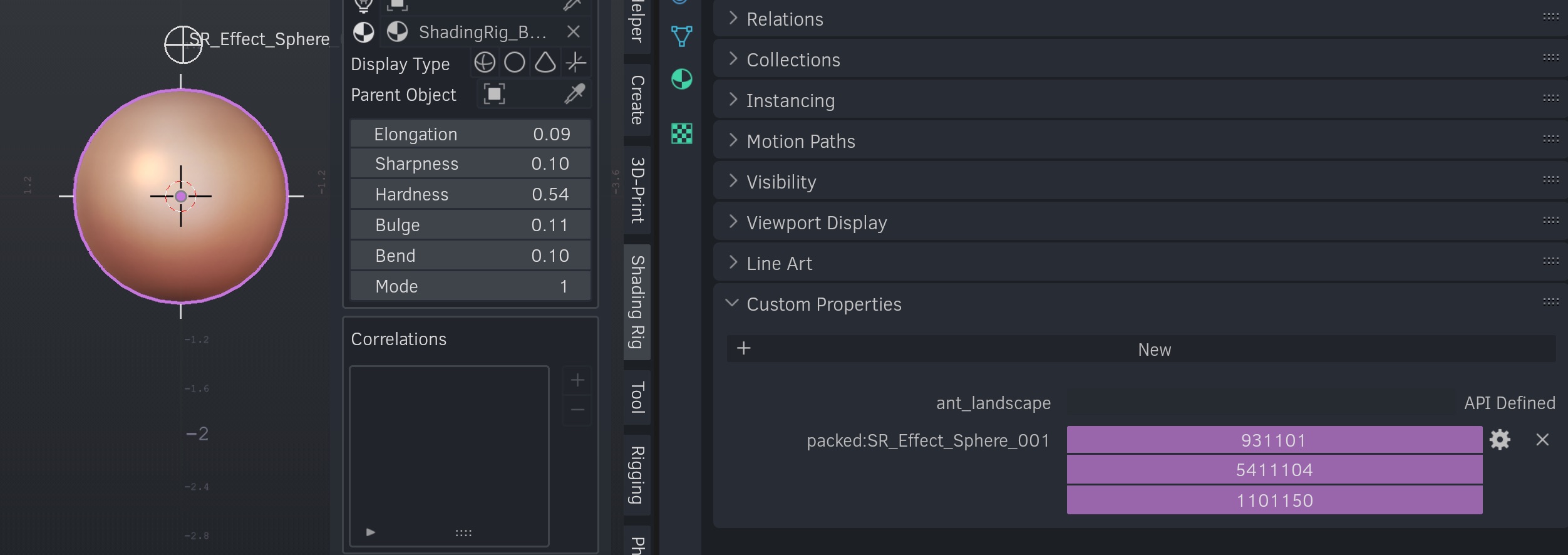This screenshot has height=555, width=1568.
Task: Unlink the ShadingRig_B material with X
Action: (x=573, y=32)
